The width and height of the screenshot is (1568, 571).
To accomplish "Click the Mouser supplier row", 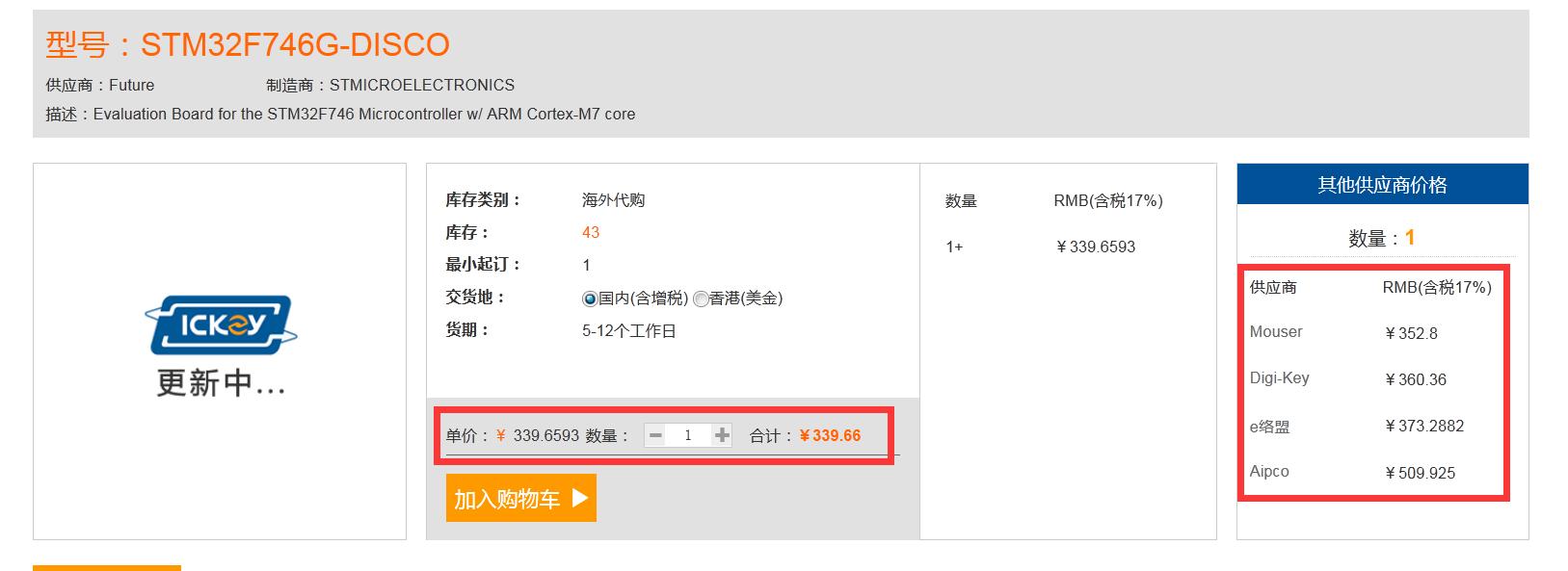I will tap(1374, 332).
